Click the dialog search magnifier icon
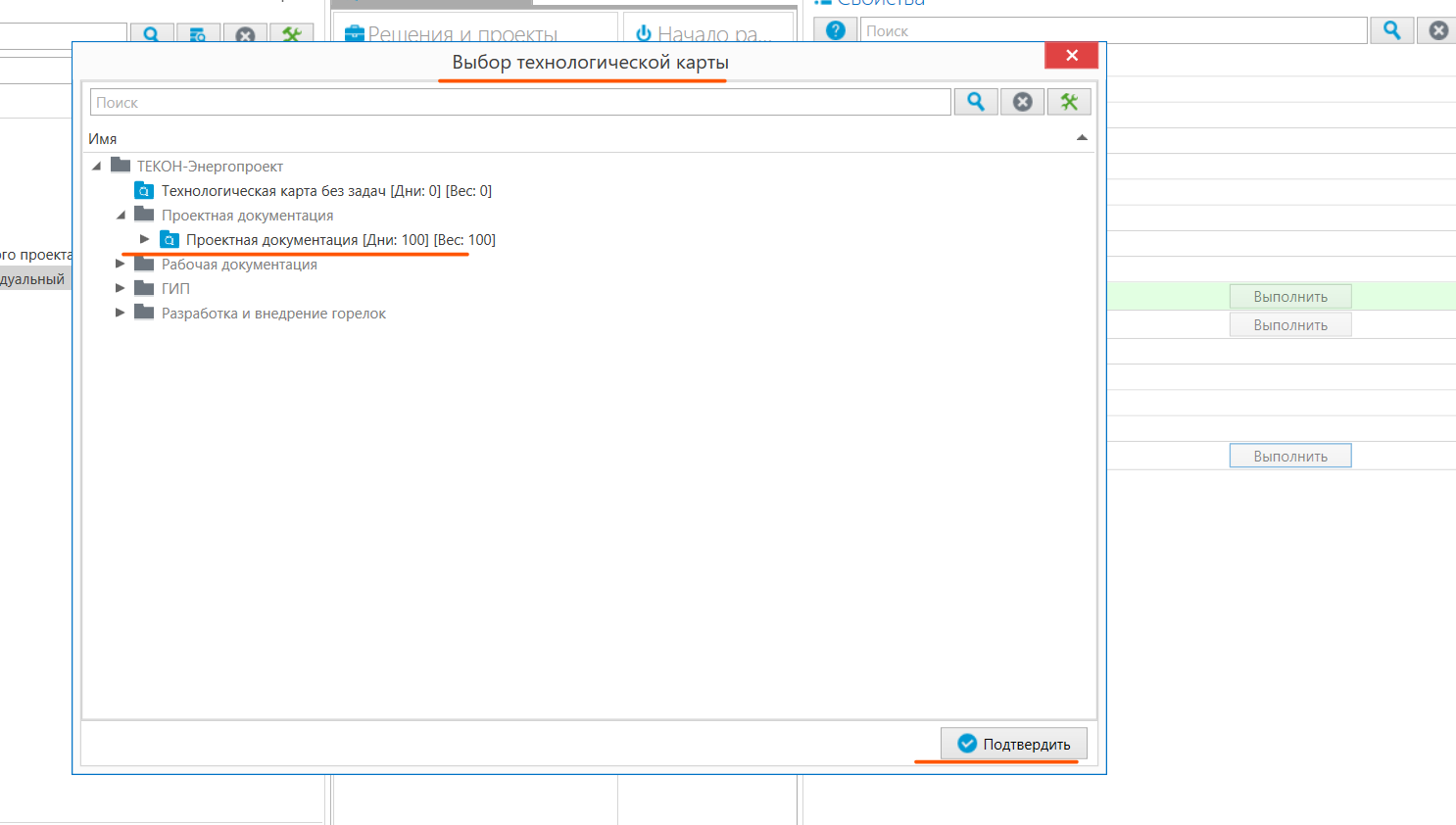1456x825 pixels. coord(976,102)
